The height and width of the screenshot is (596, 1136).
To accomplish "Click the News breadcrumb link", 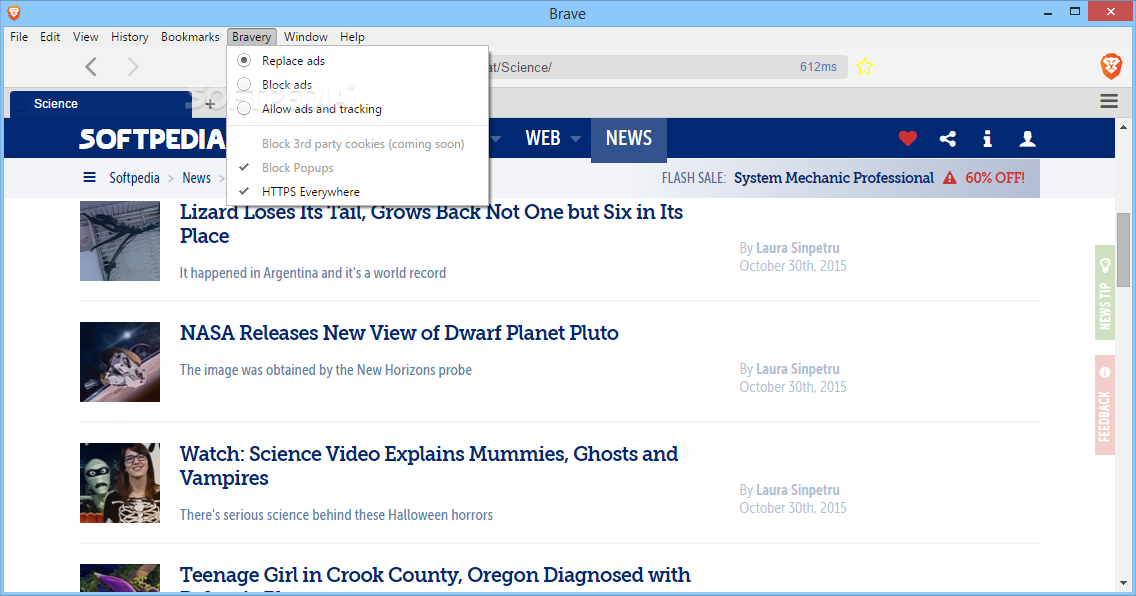I will pyautogui.click(x=196, y=178).
